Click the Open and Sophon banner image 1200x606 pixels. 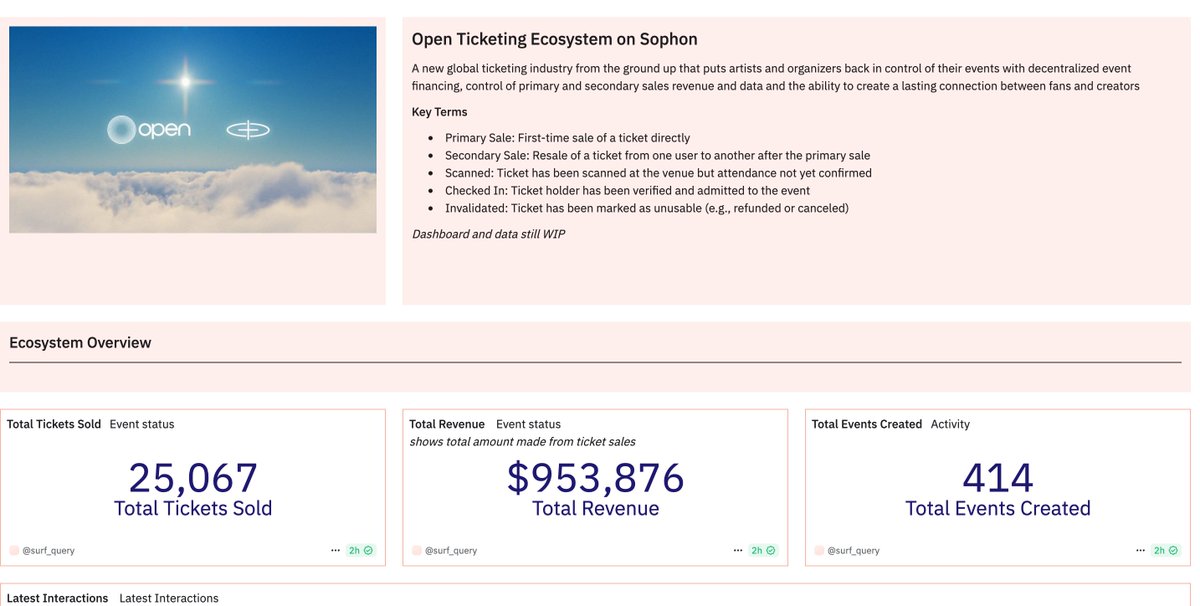coord(193,130)
